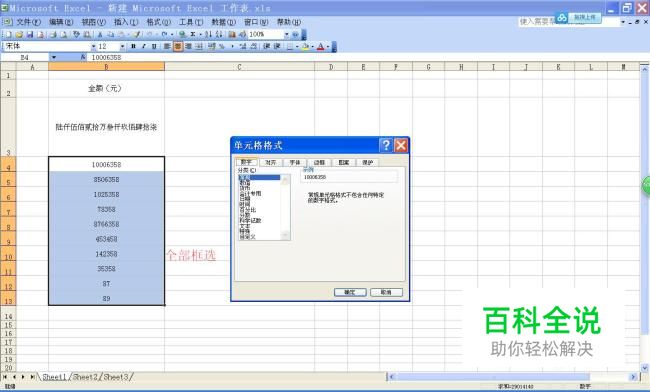Image resolution: width=650 pixels, height=392 pixels.
Task: Open the 文件 (File) menu
Action: (x=28, y=22)
